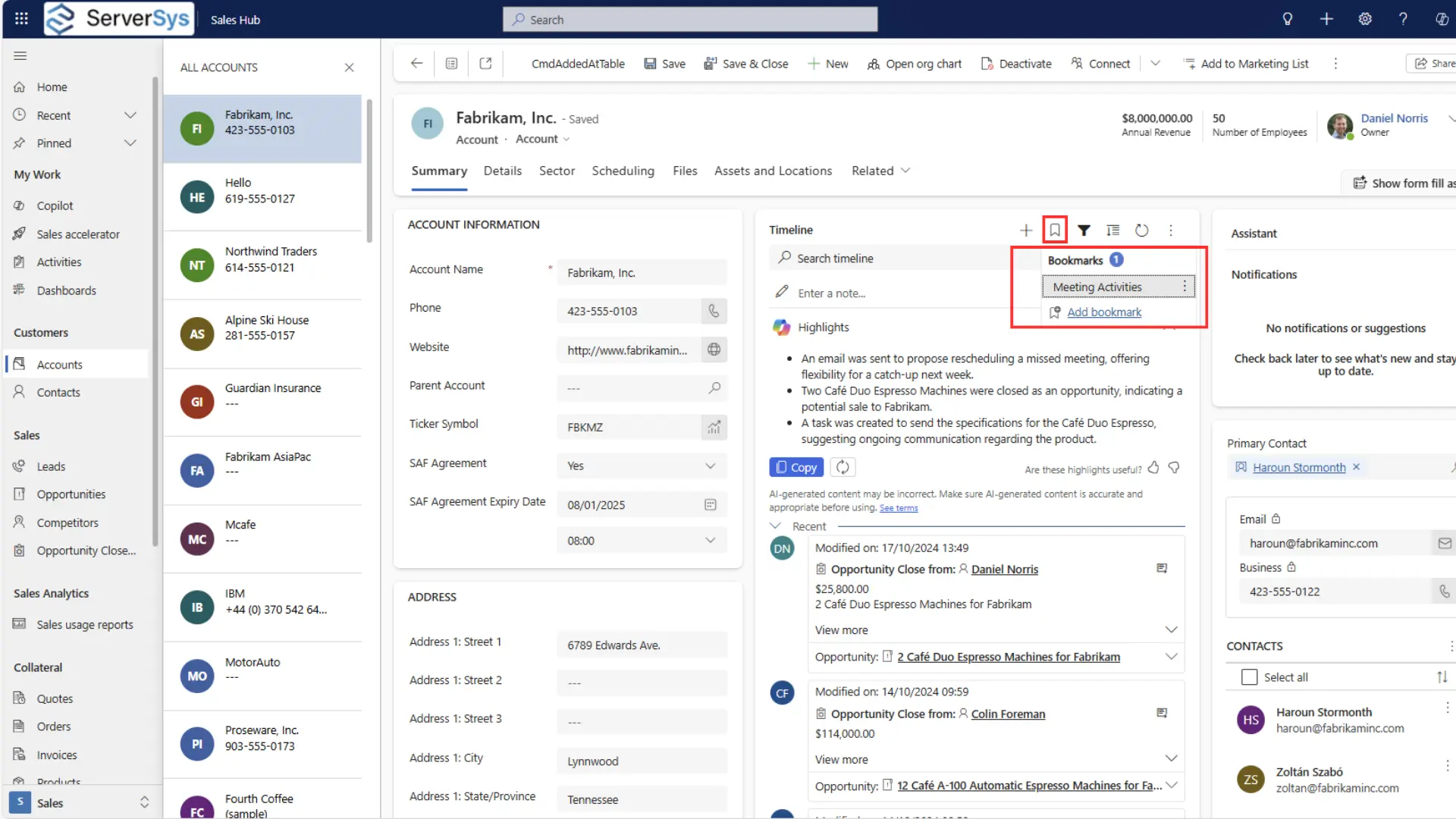Image resolution: width=1456 pixels, height=819 pixels.
Task: Check the Select all checkbox under Contacts
Action: [1247, 676]
